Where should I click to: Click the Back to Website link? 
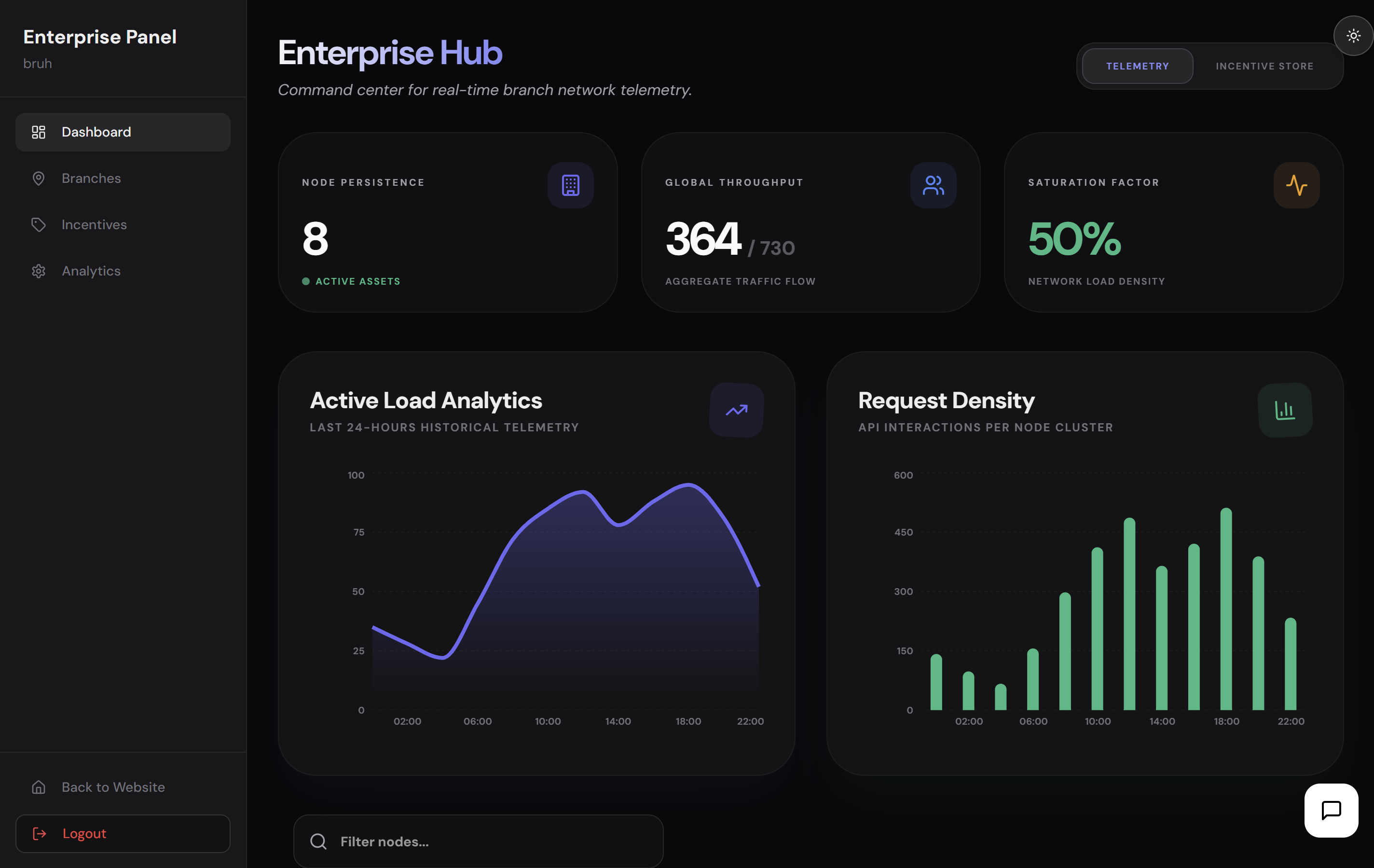(113, 787)
